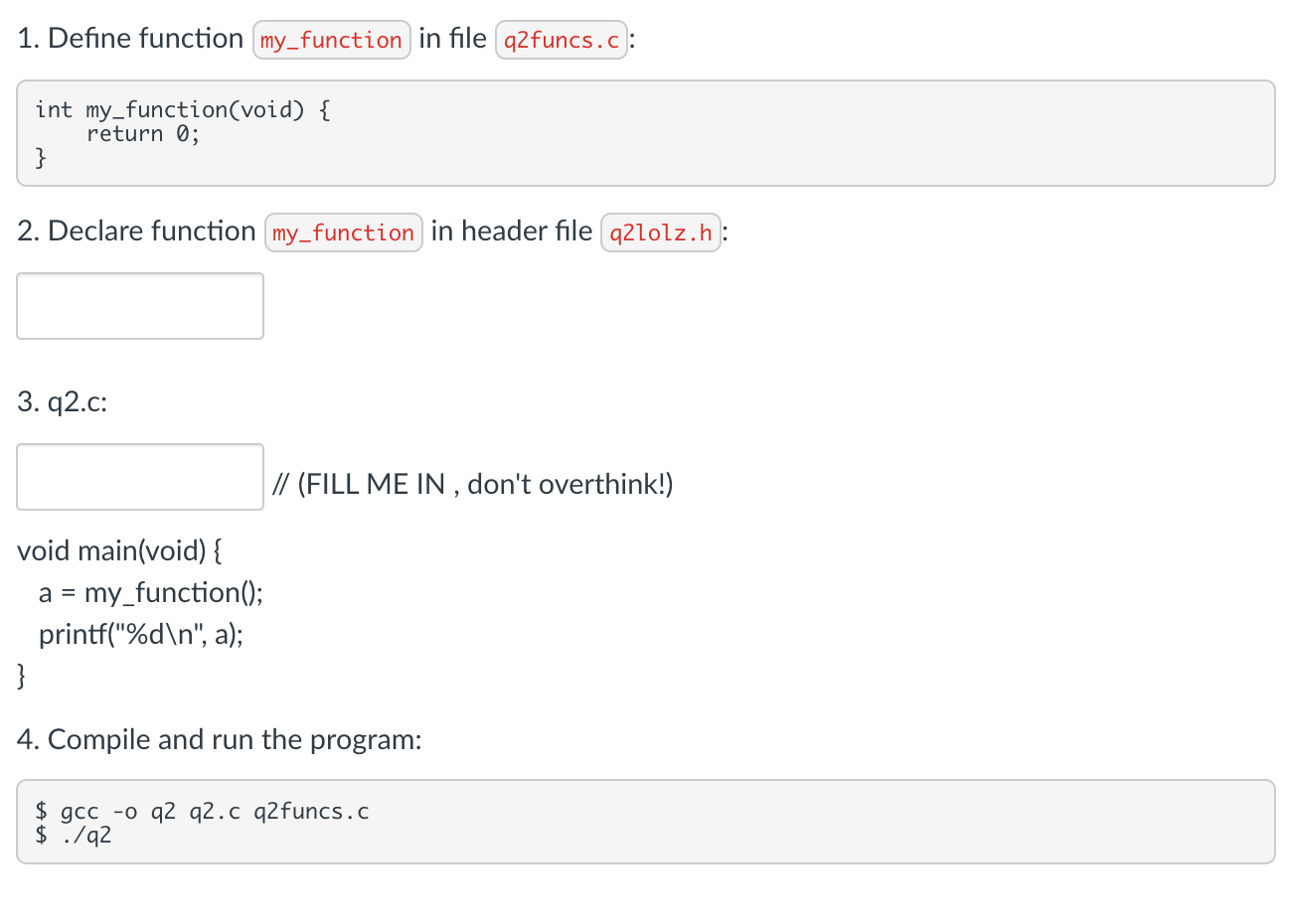Click the fill-in box in q2.c section

[x=139, y=477]
